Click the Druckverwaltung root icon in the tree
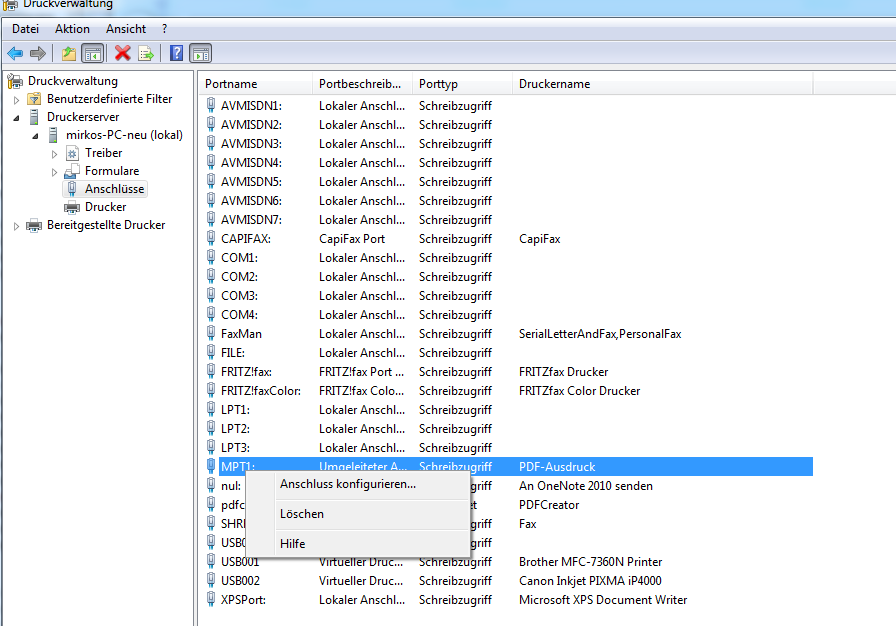The image size is (896, 626). (15, 81)
